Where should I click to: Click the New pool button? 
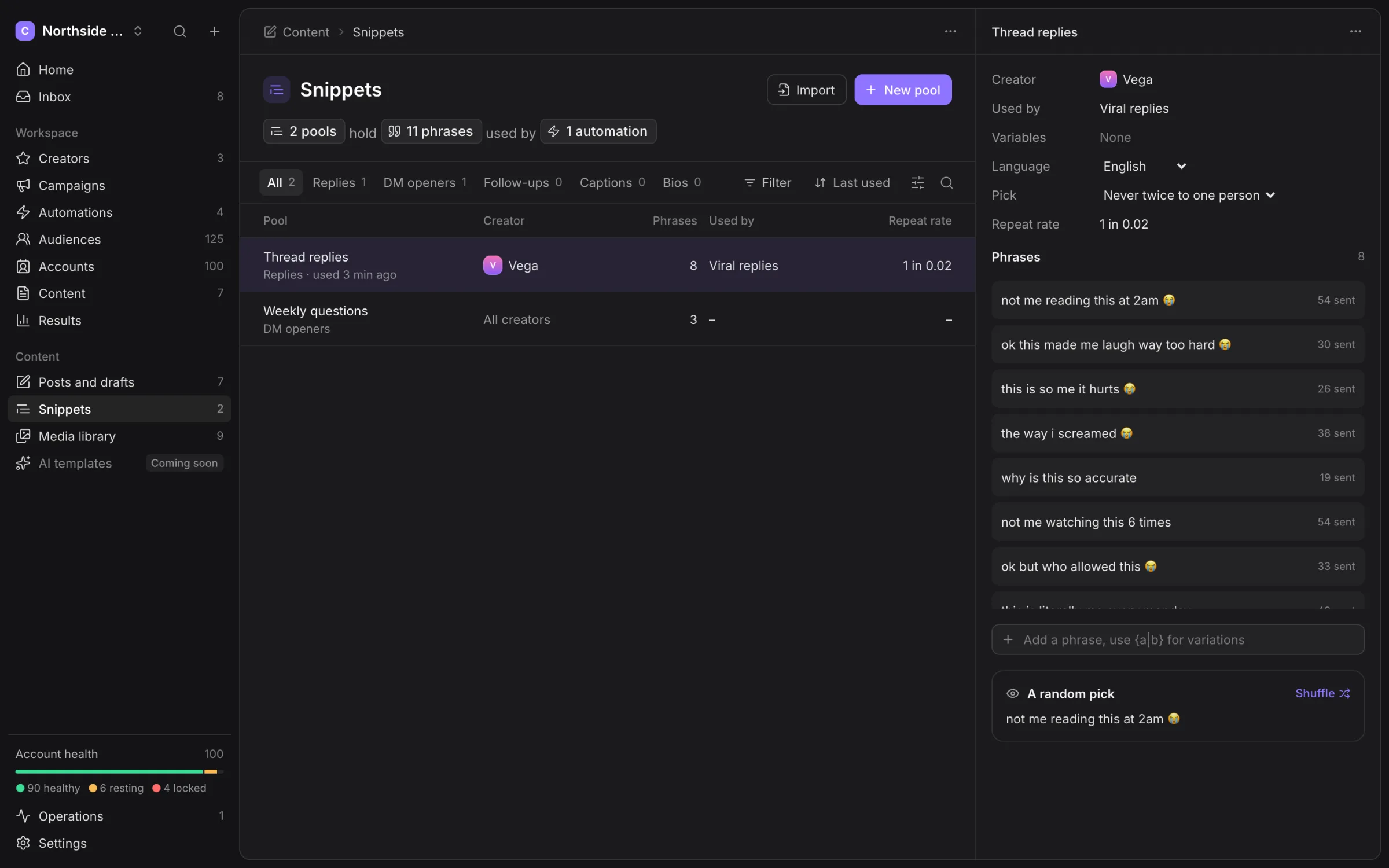(903, 90)
